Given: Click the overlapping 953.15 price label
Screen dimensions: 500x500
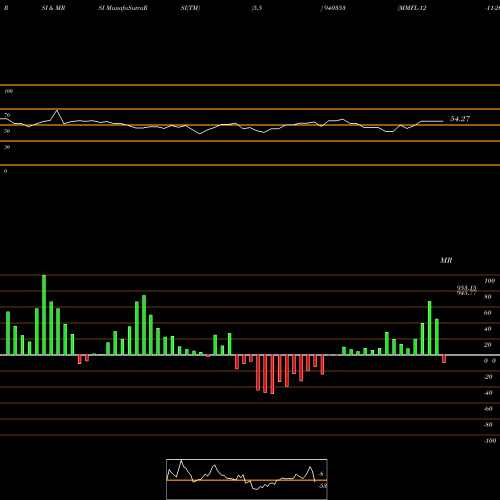Looking at the screenshot, I should (x=466, y=288).
